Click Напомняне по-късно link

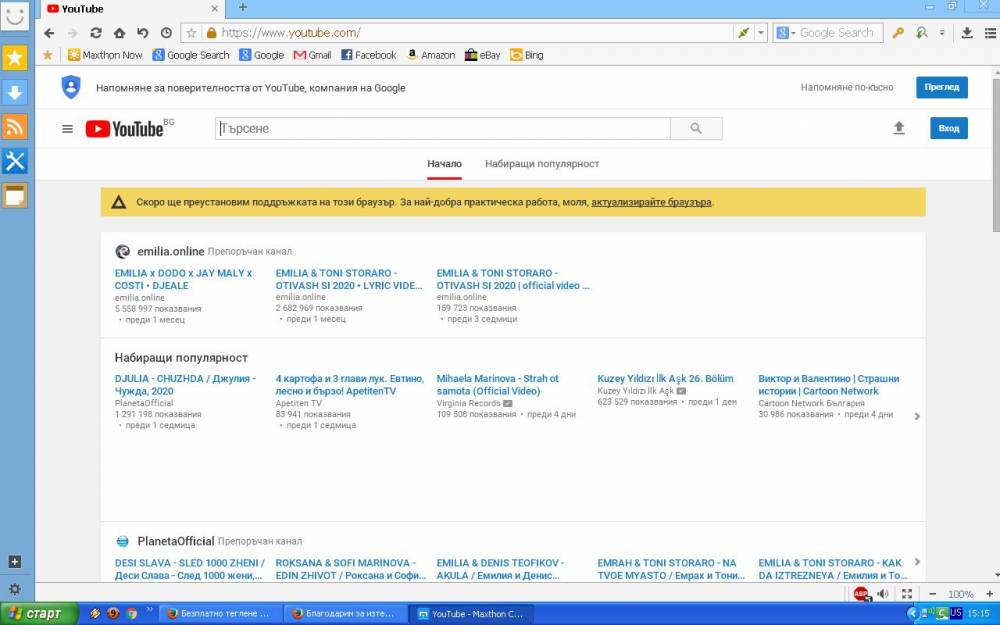[x=847, y=87]
